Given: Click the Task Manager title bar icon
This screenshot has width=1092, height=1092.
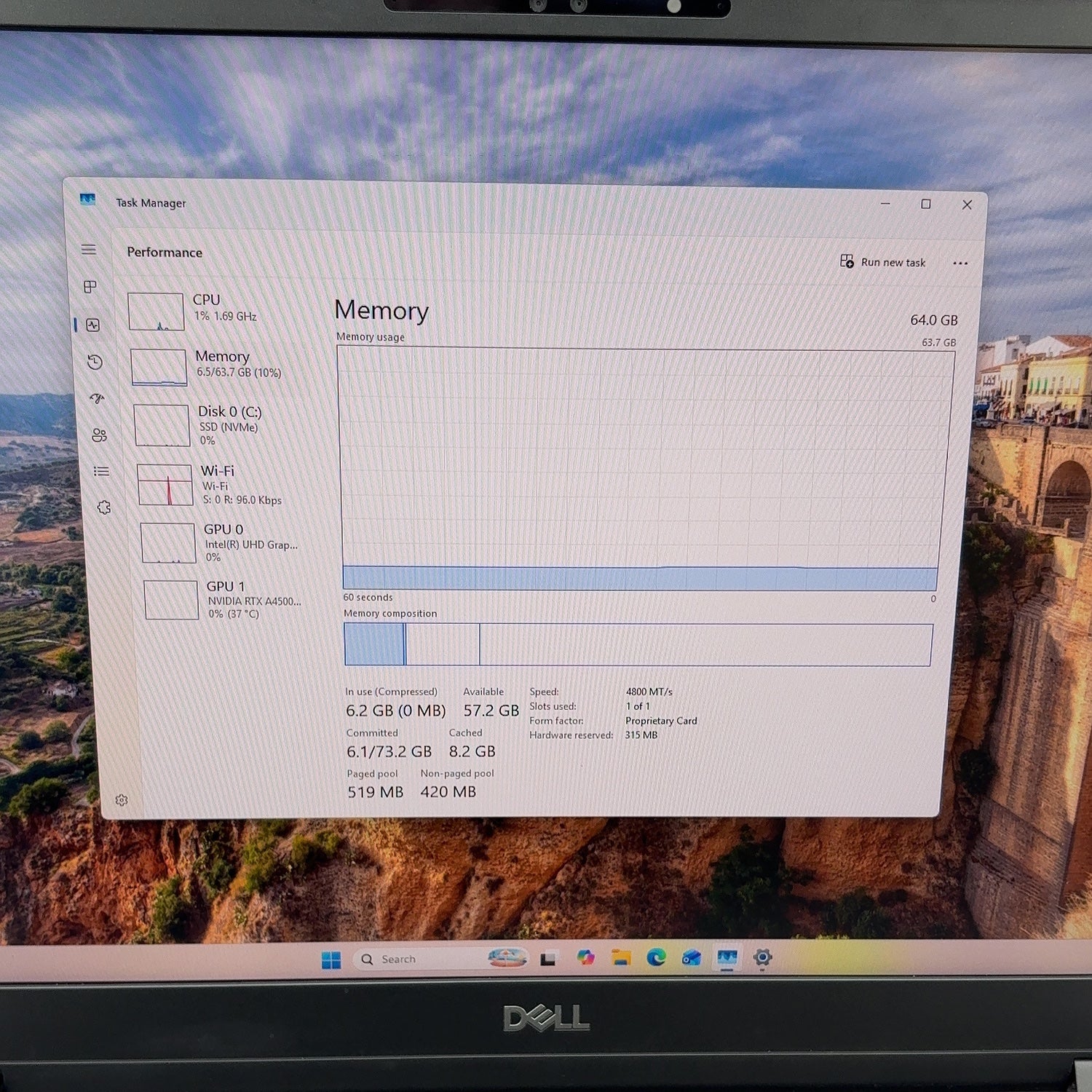Looking at the screenshot, I should point(88,199).
